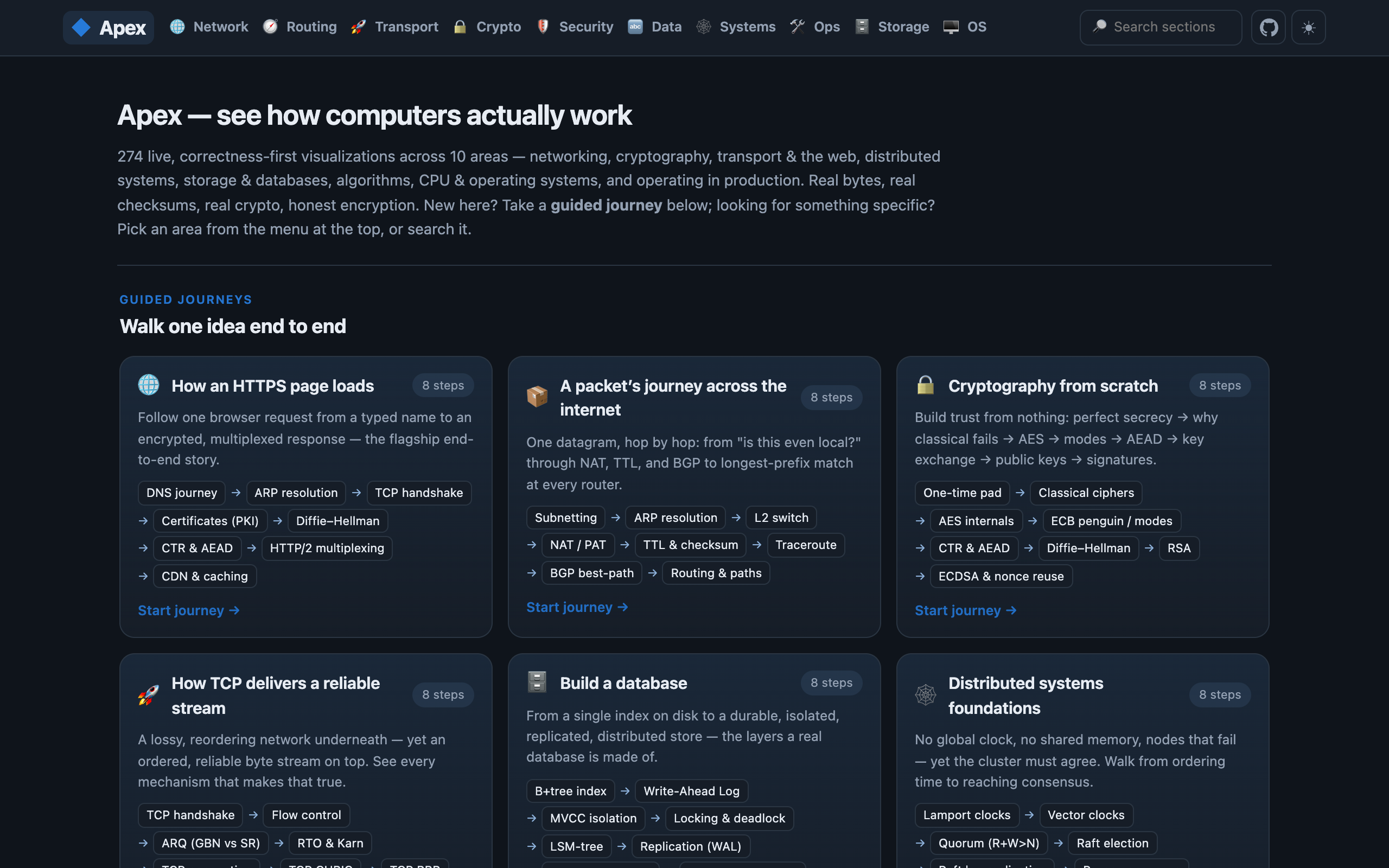Image resolution: width=1389 pixels, height=868 pixels.
Task: Click the shield icon beside Security
Action: tap(543, 27)
